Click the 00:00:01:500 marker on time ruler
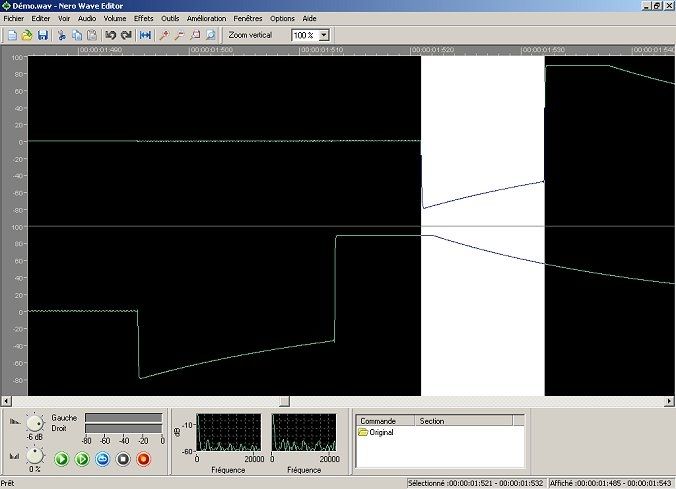This screenshot has width=676, height=489. click(211, 50)
